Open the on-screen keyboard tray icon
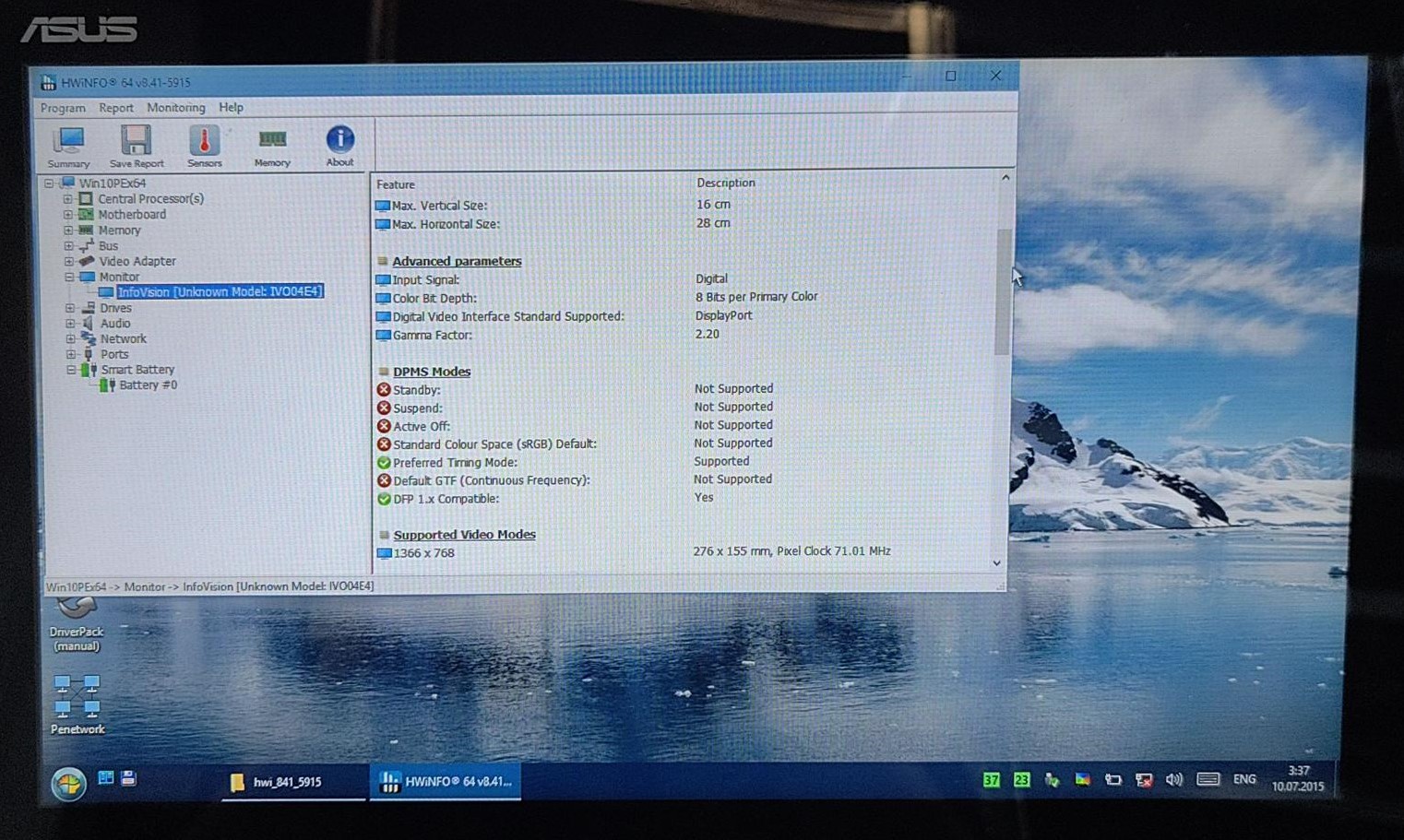The image size is (1404, 840). [1208, 780]
